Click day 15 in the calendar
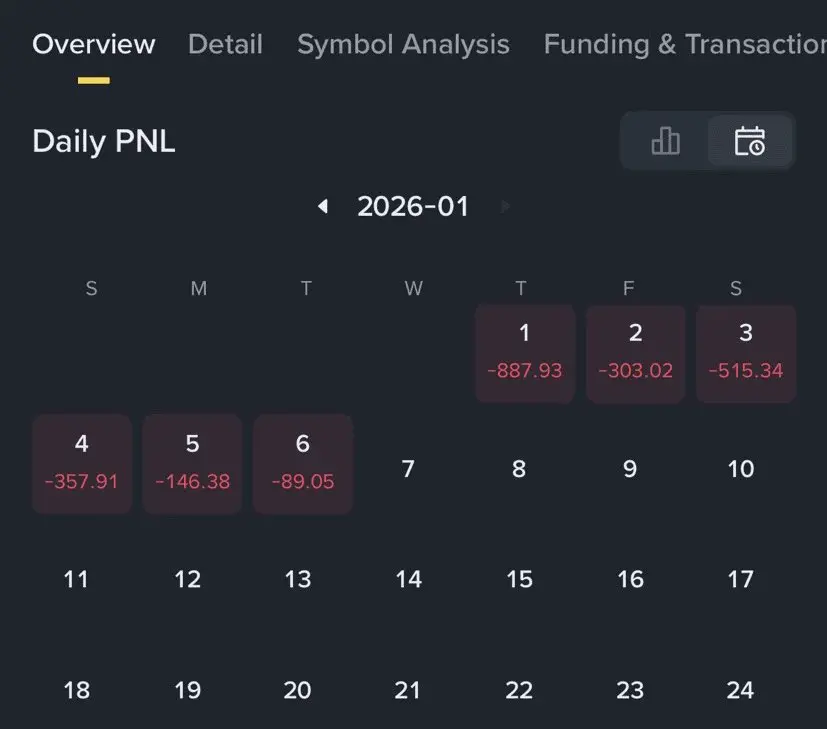The width and height of the screenshot is (827, 729). click(519, 579)
